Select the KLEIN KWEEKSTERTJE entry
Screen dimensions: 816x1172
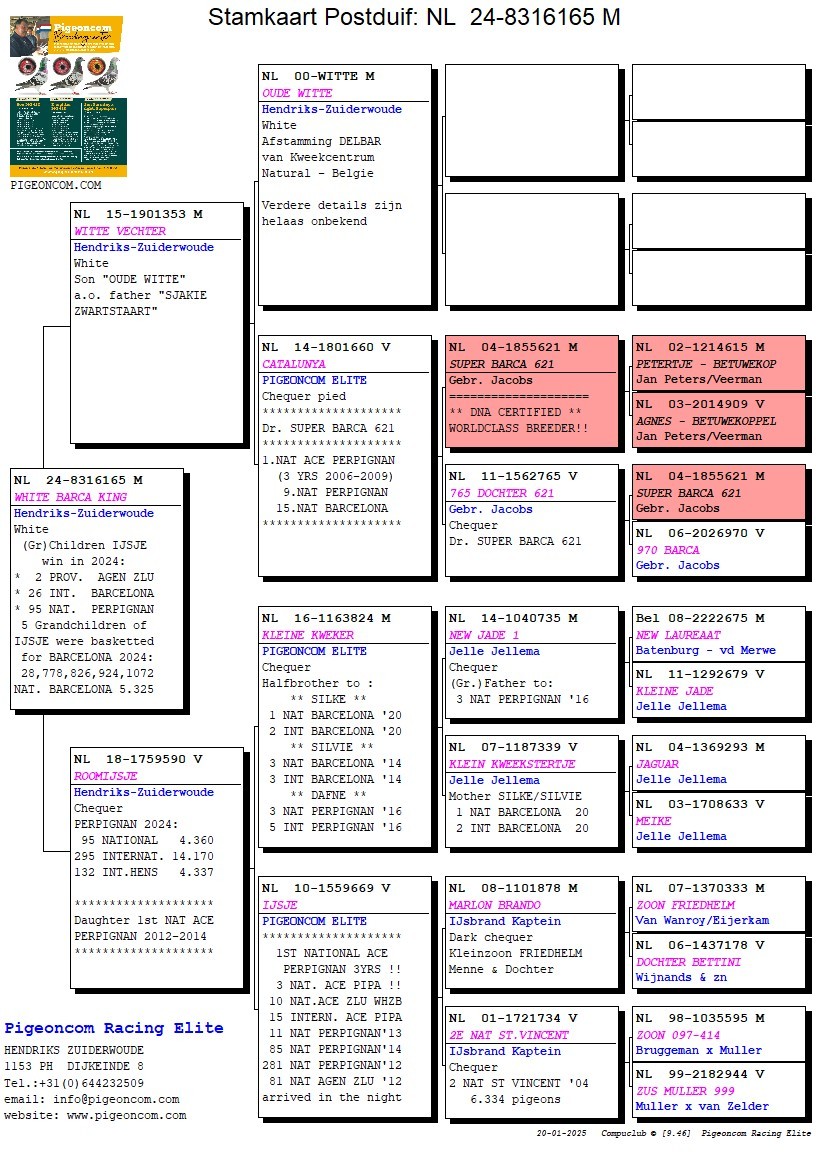tap(512, 764)
